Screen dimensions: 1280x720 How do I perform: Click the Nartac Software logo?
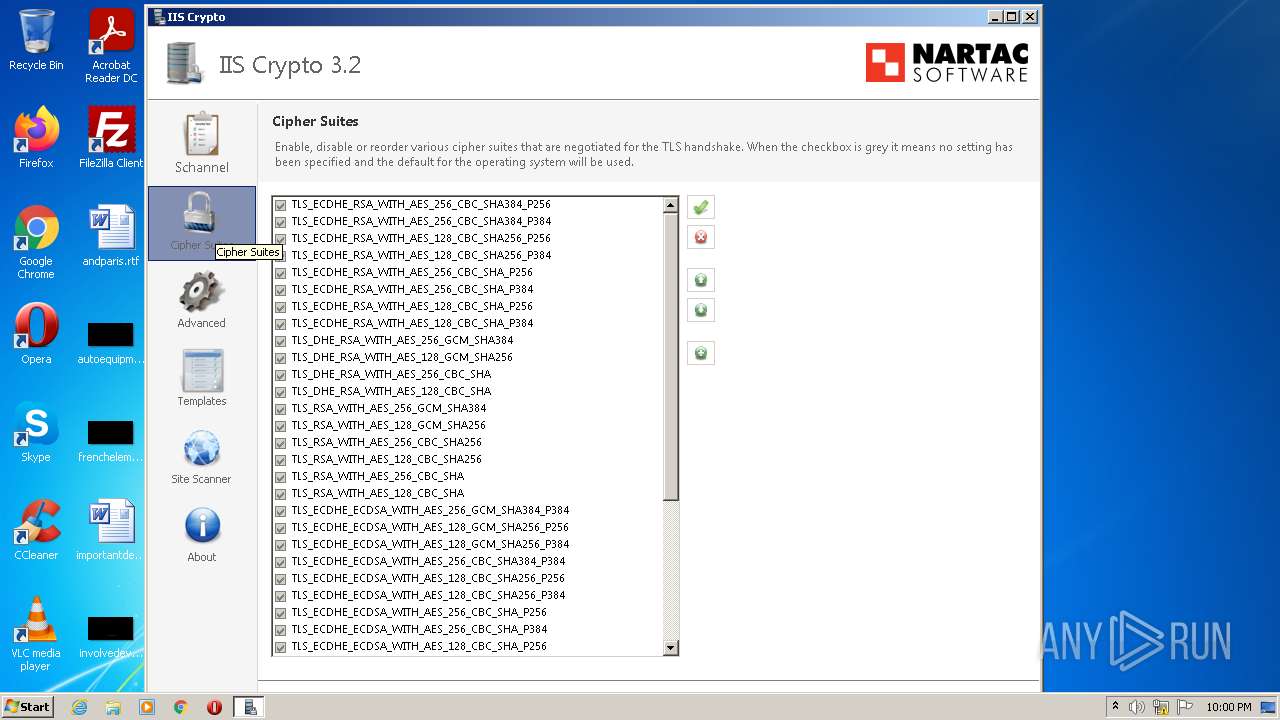tap(946, 63)
